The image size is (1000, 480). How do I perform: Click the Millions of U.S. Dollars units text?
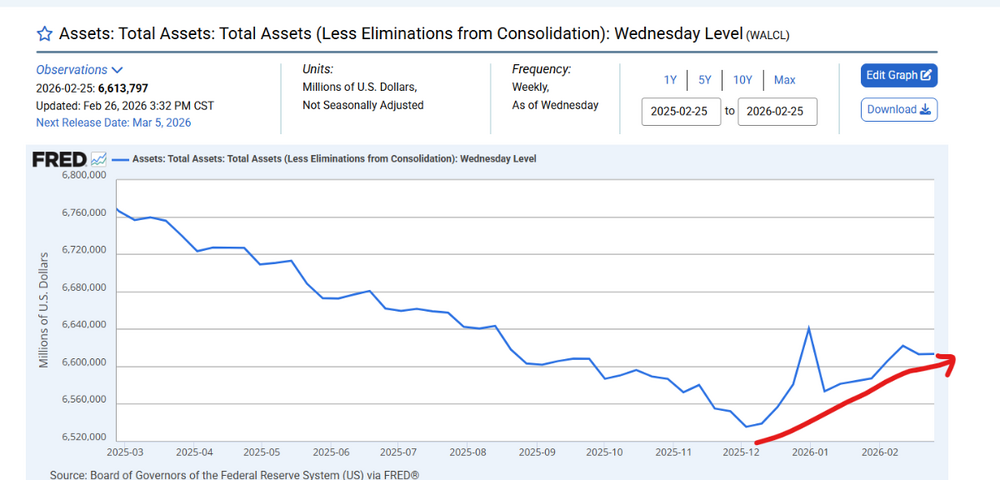pos(359,86)
